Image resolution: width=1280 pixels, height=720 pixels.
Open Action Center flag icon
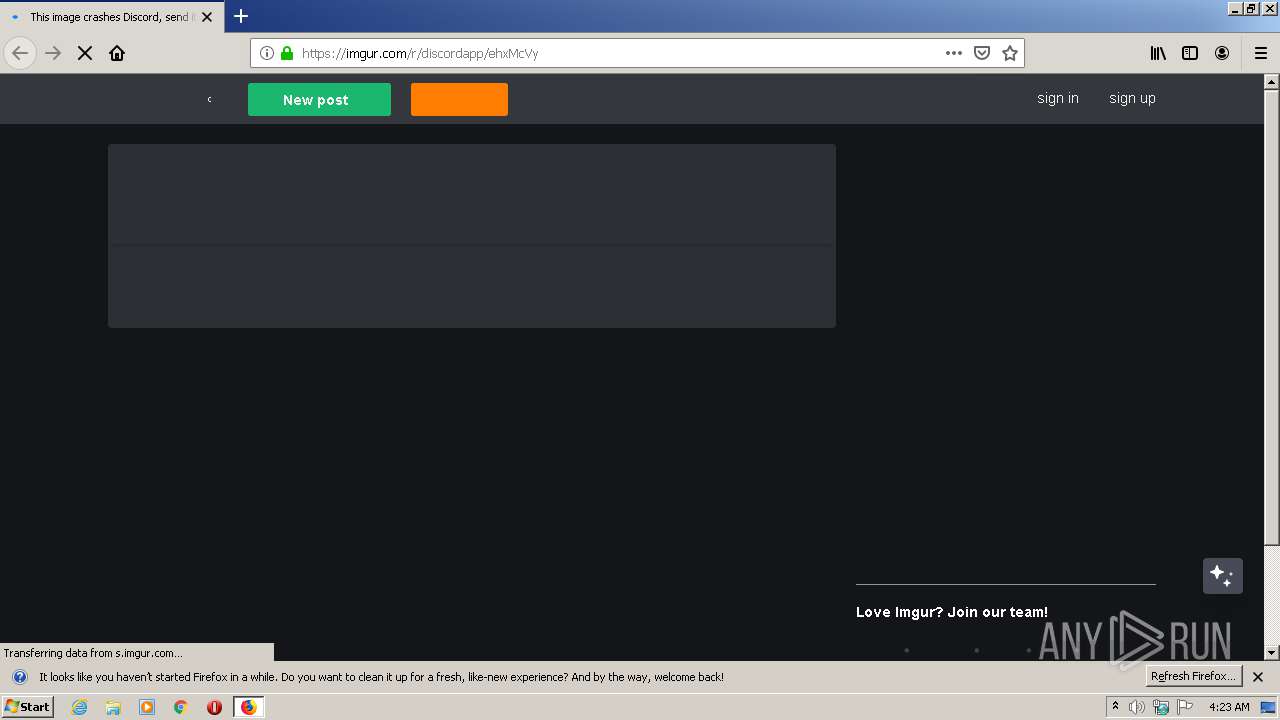(1185, 707)
